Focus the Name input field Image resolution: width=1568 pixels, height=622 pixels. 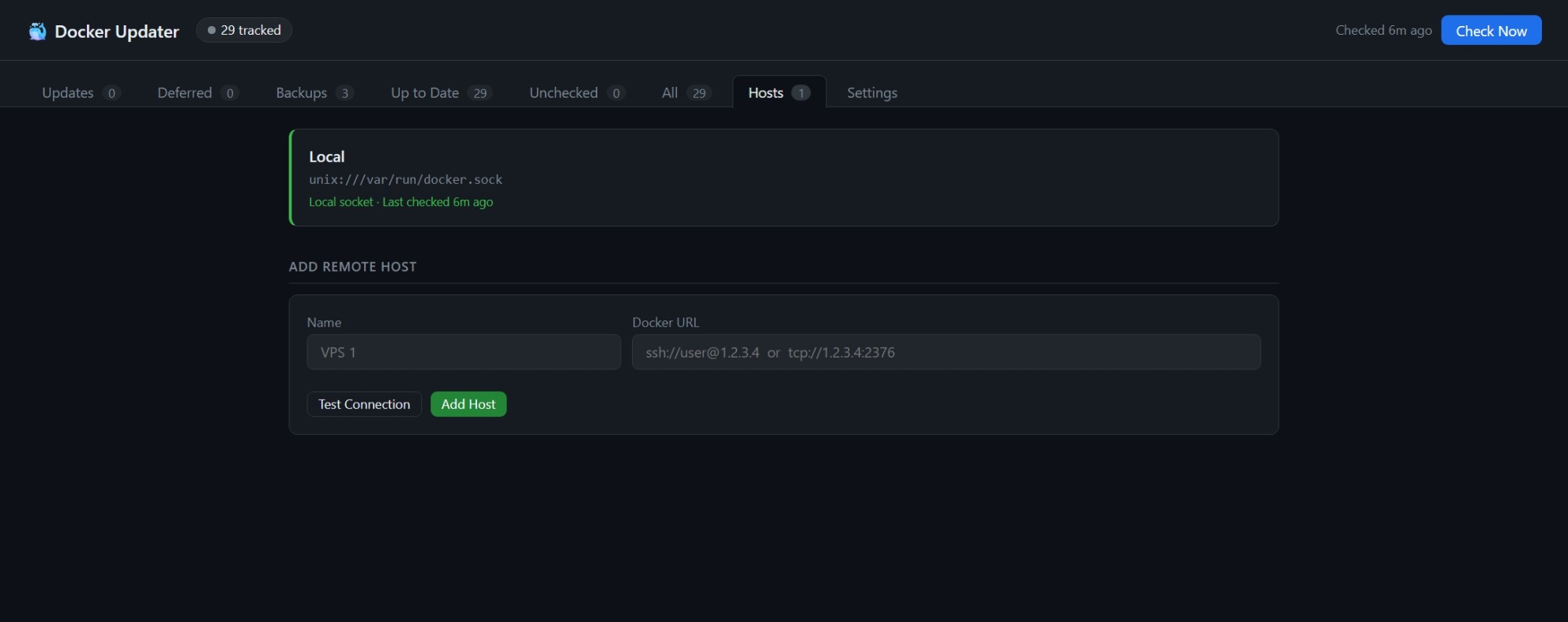click(464, 352)
